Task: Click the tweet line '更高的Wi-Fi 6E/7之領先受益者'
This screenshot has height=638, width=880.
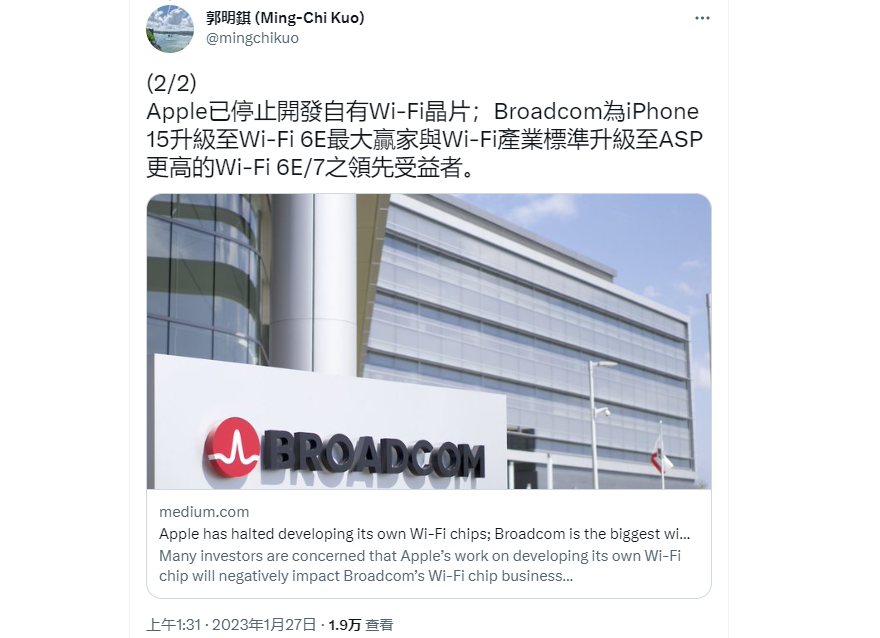Action: (x=312, y=168)
